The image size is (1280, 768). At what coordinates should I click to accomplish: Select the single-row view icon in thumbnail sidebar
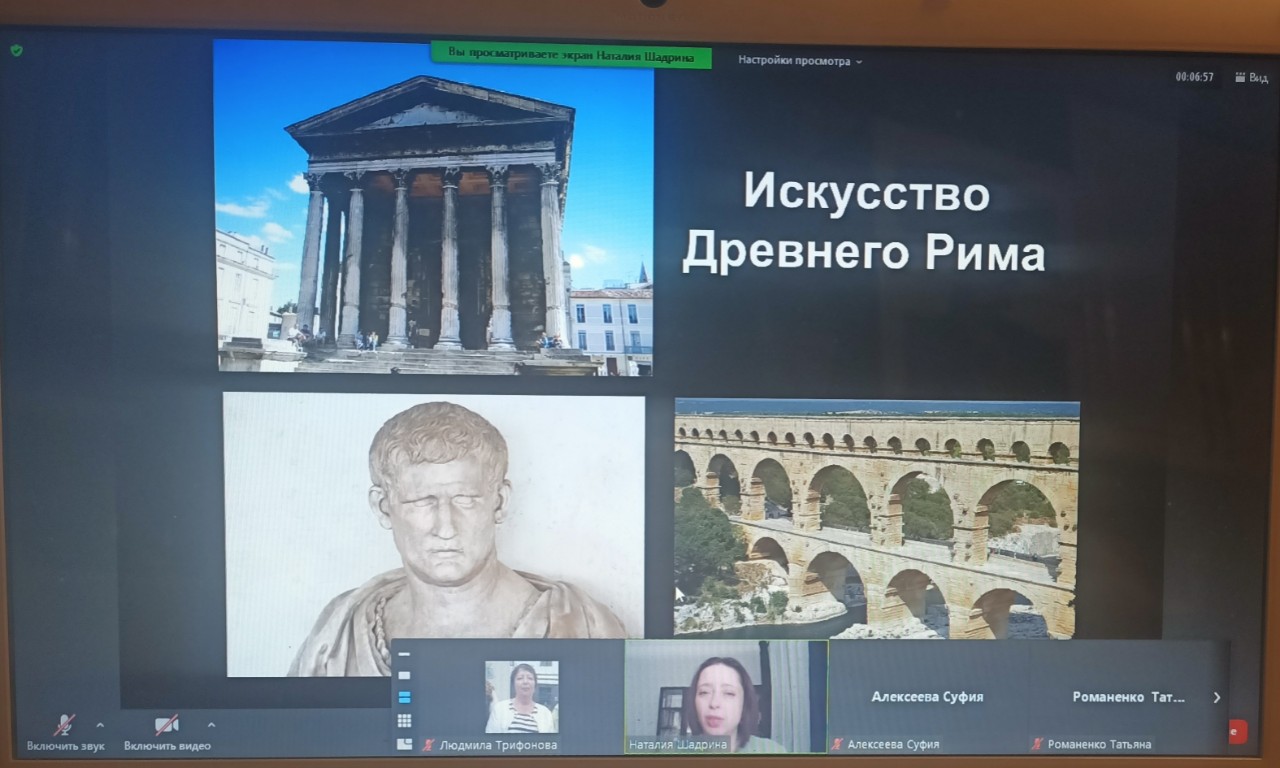(404, 674)
